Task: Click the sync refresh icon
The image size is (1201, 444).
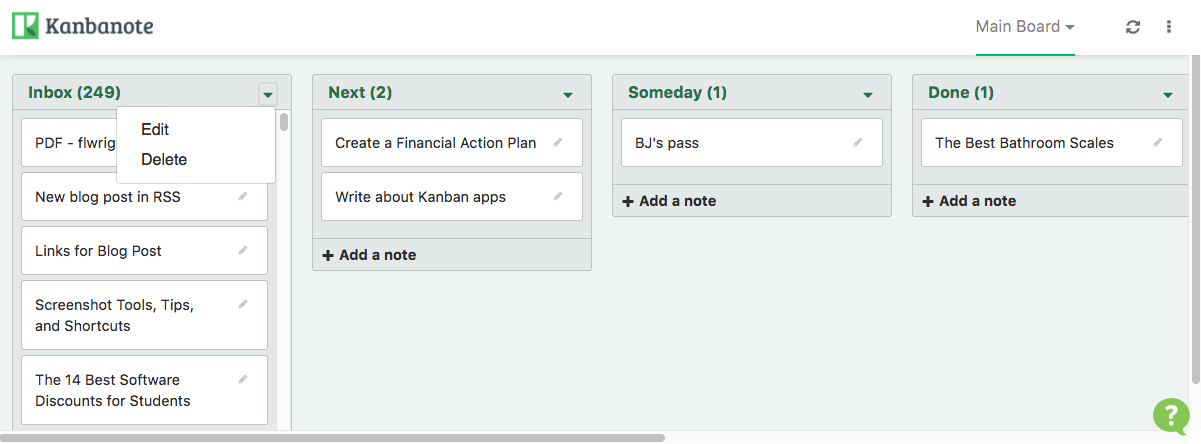Action: pos(1133,27)
